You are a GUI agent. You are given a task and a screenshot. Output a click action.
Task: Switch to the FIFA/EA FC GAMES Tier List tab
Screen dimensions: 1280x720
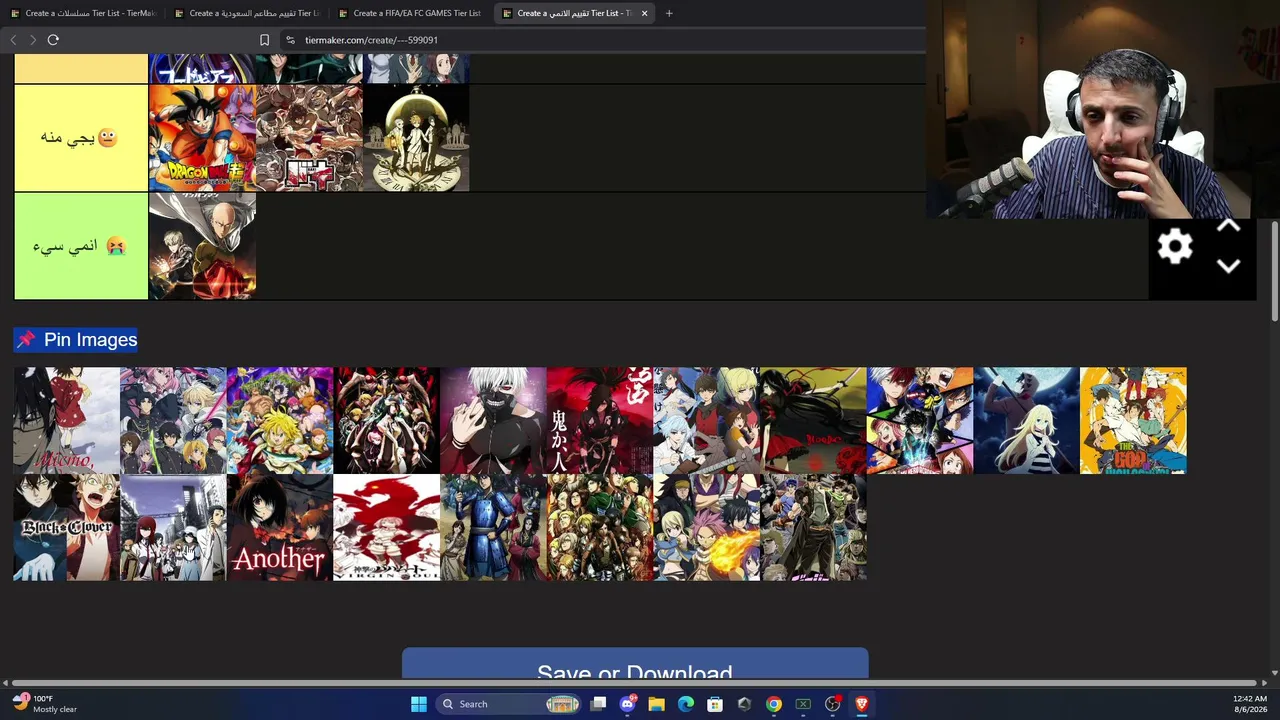pos(410,13)
